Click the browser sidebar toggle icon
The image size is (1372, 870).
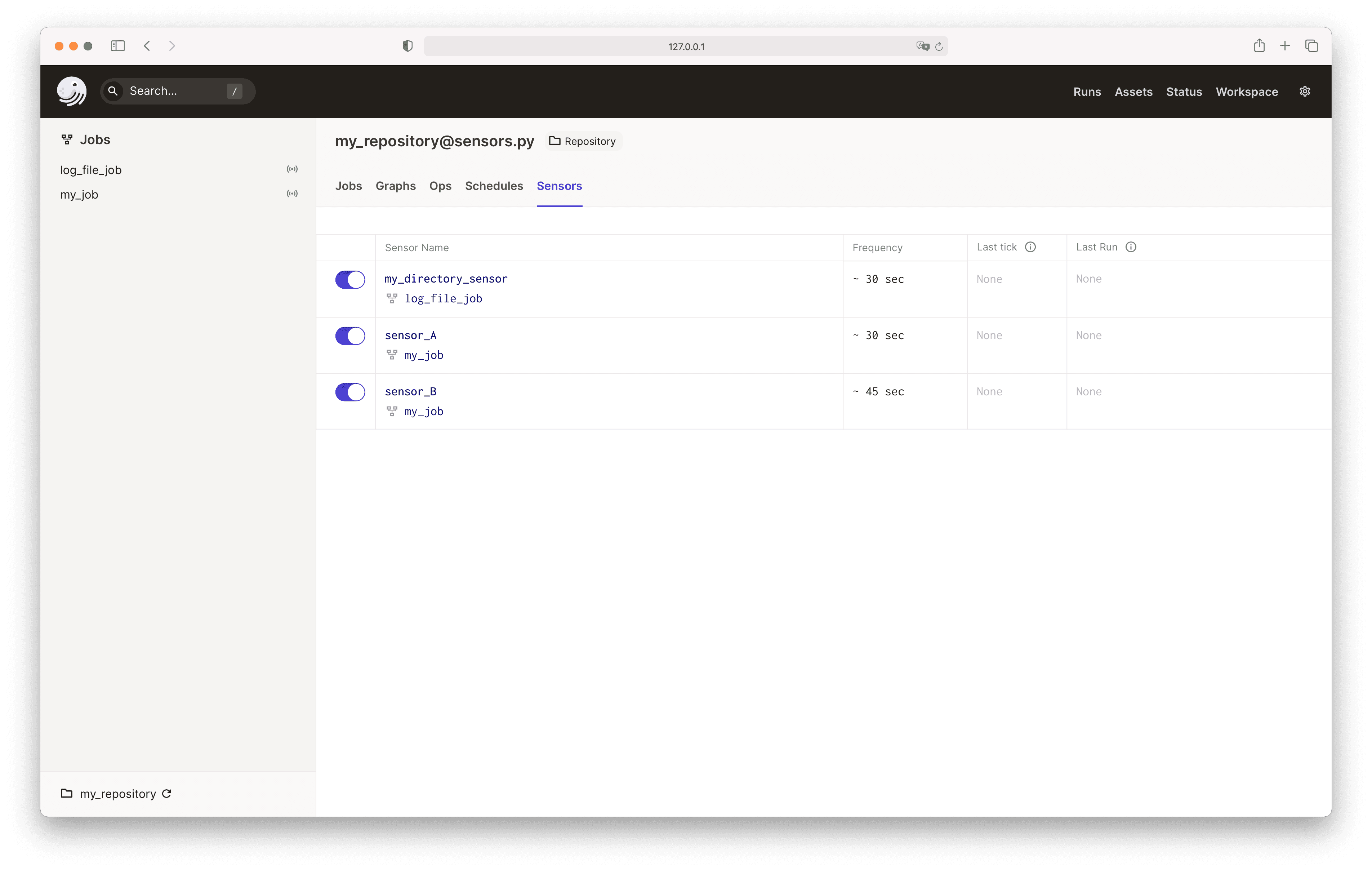pos(118,46)
